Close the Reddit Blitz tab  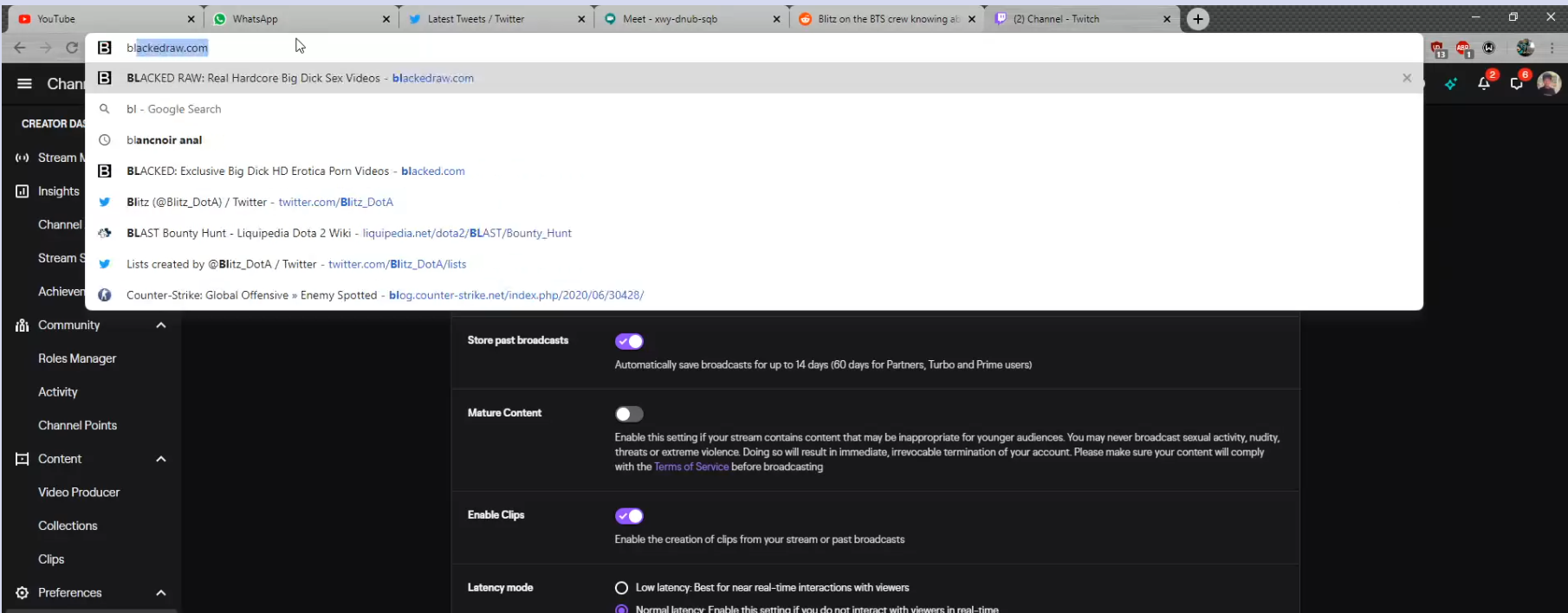click(x=972, y=19)
